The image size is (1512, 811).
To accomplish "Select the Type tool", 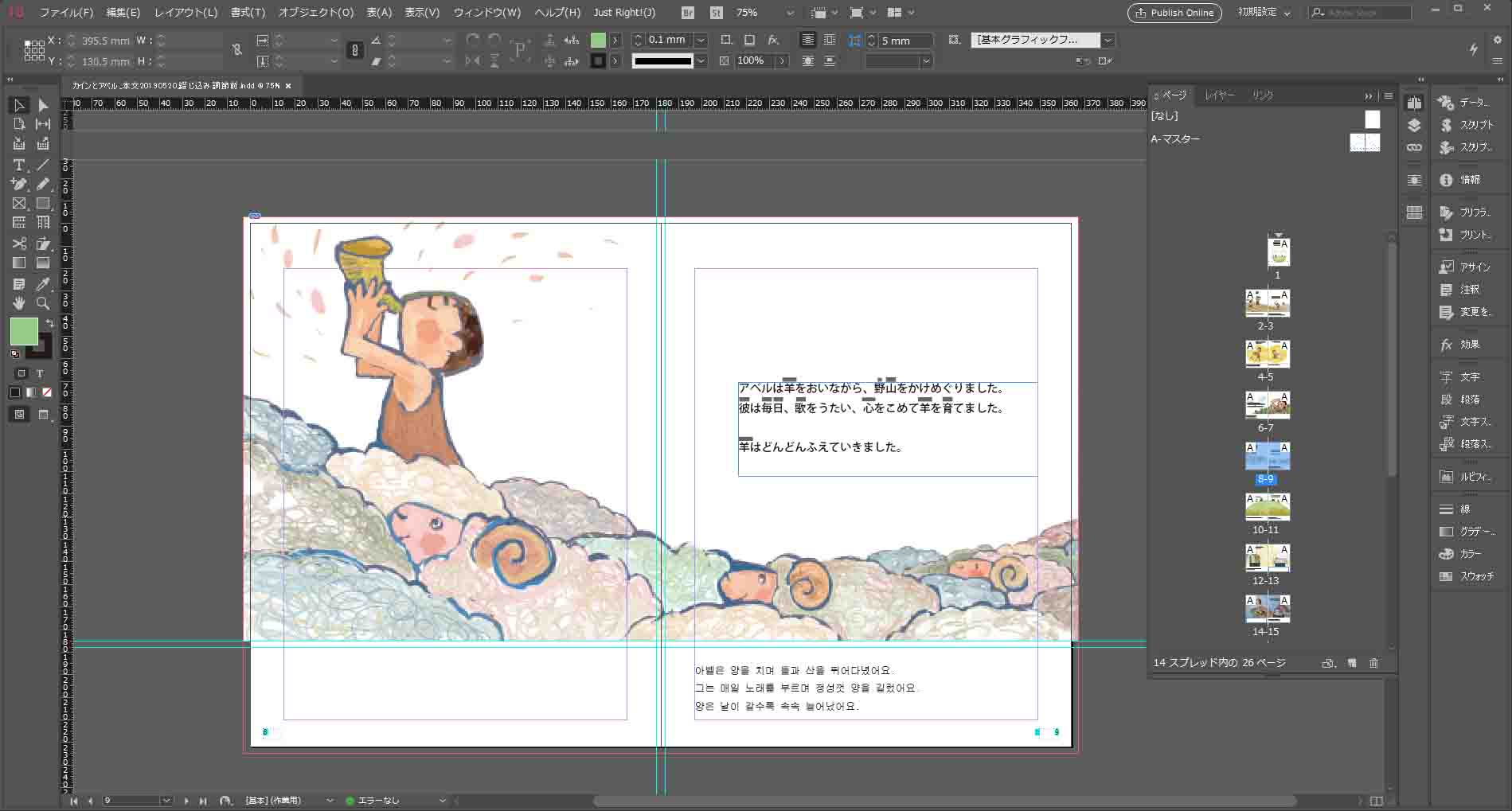I will (20, 165).
